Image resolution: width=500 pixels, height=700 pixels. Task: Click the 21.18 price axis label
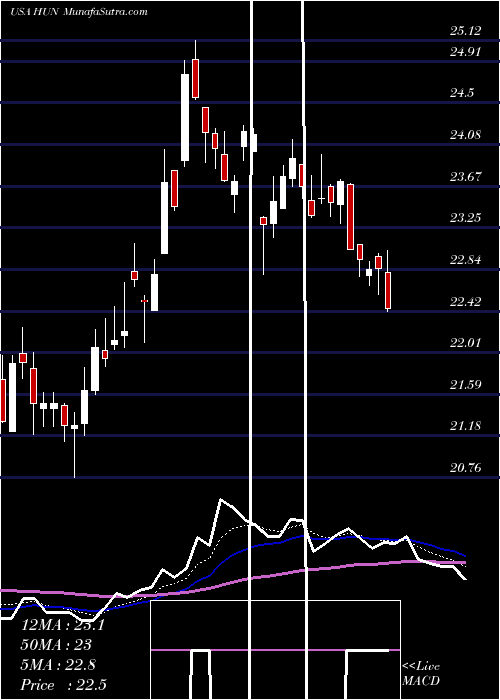pyautogui.click(x=465, y=425)
